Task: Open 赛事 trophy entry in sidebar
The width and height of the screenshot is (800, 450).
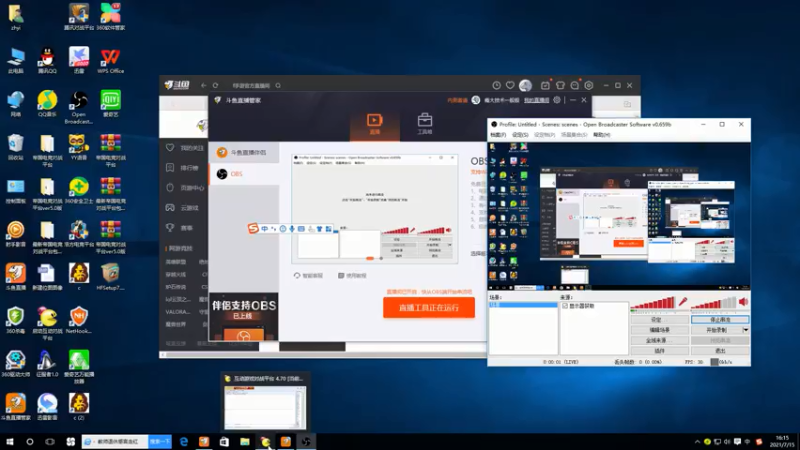Action: (x=180, y=228)
